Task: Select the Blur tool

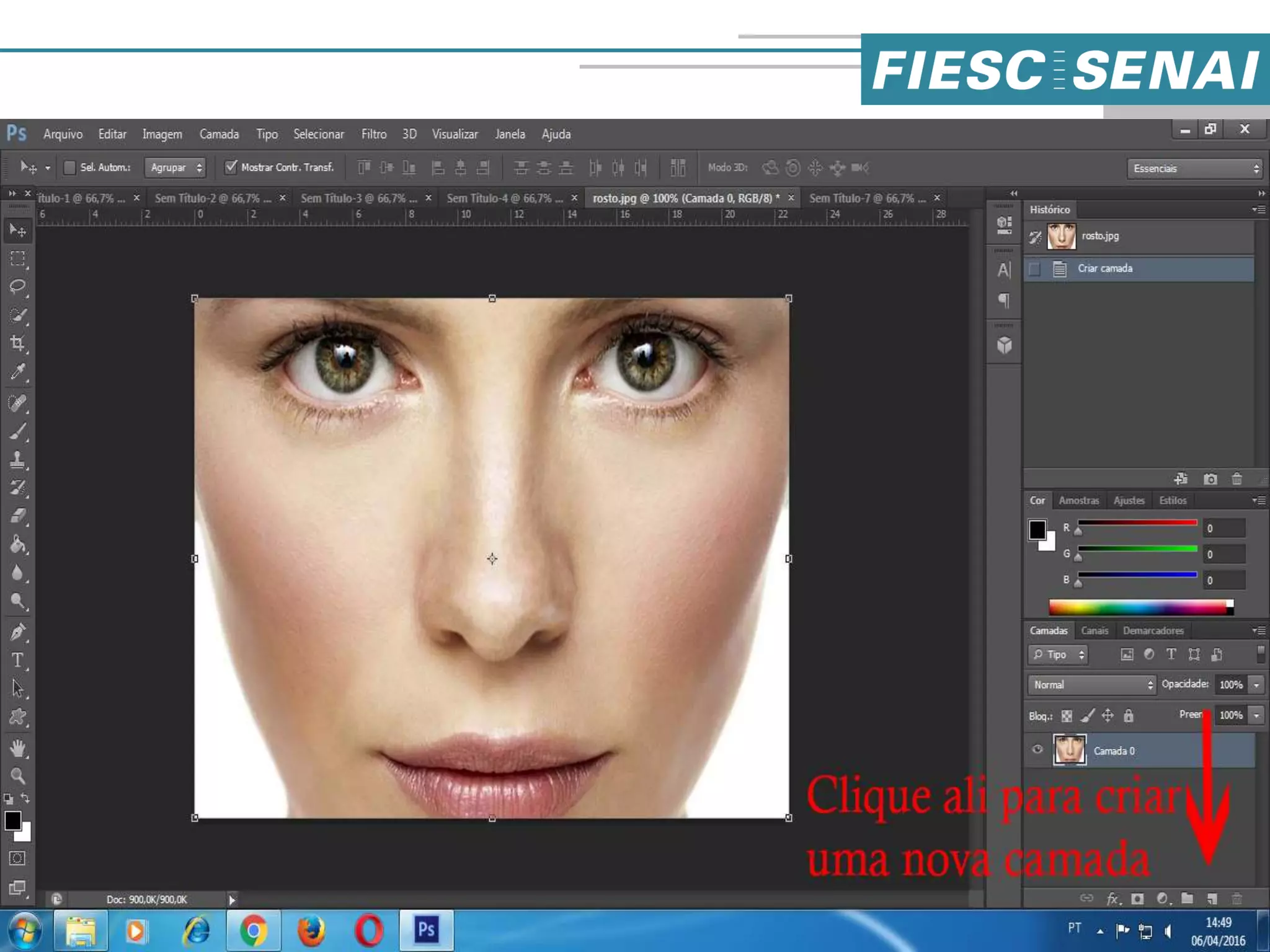Action: point(18,573)
